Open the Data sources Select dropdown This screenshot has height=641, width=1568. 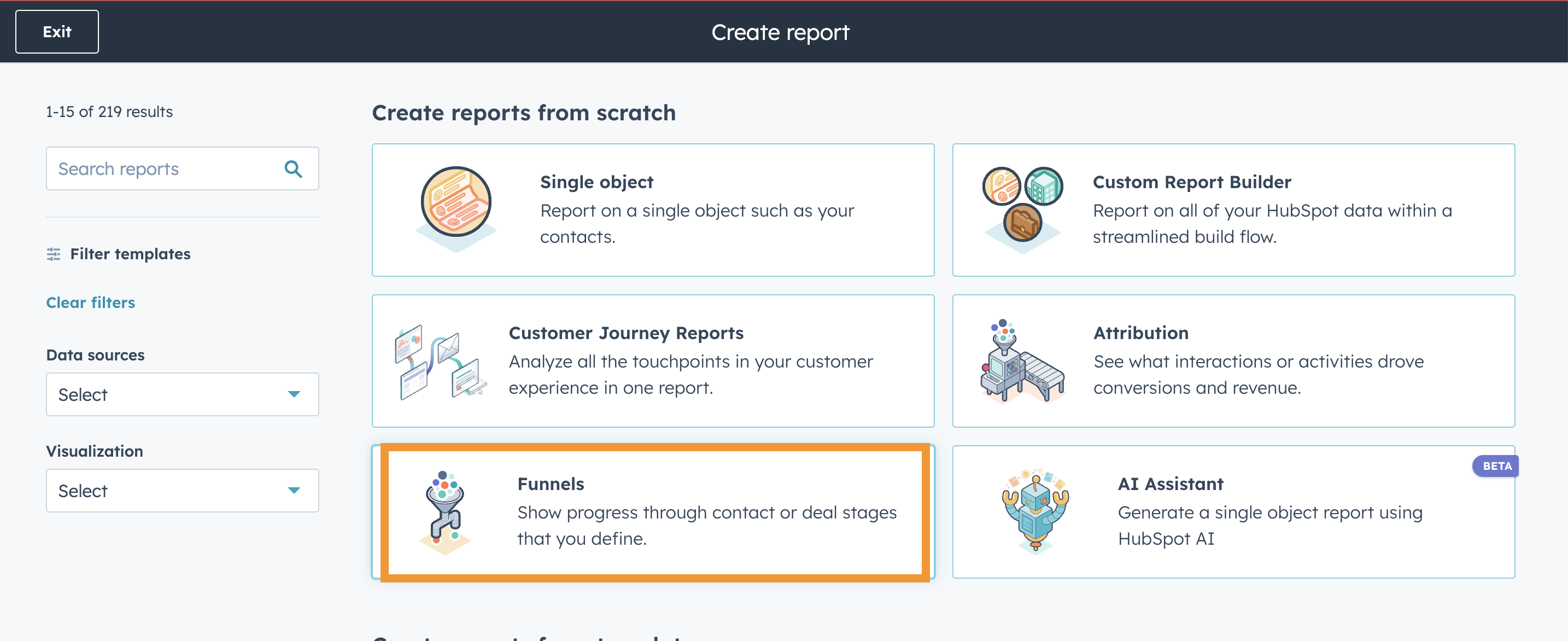point(182,394)
